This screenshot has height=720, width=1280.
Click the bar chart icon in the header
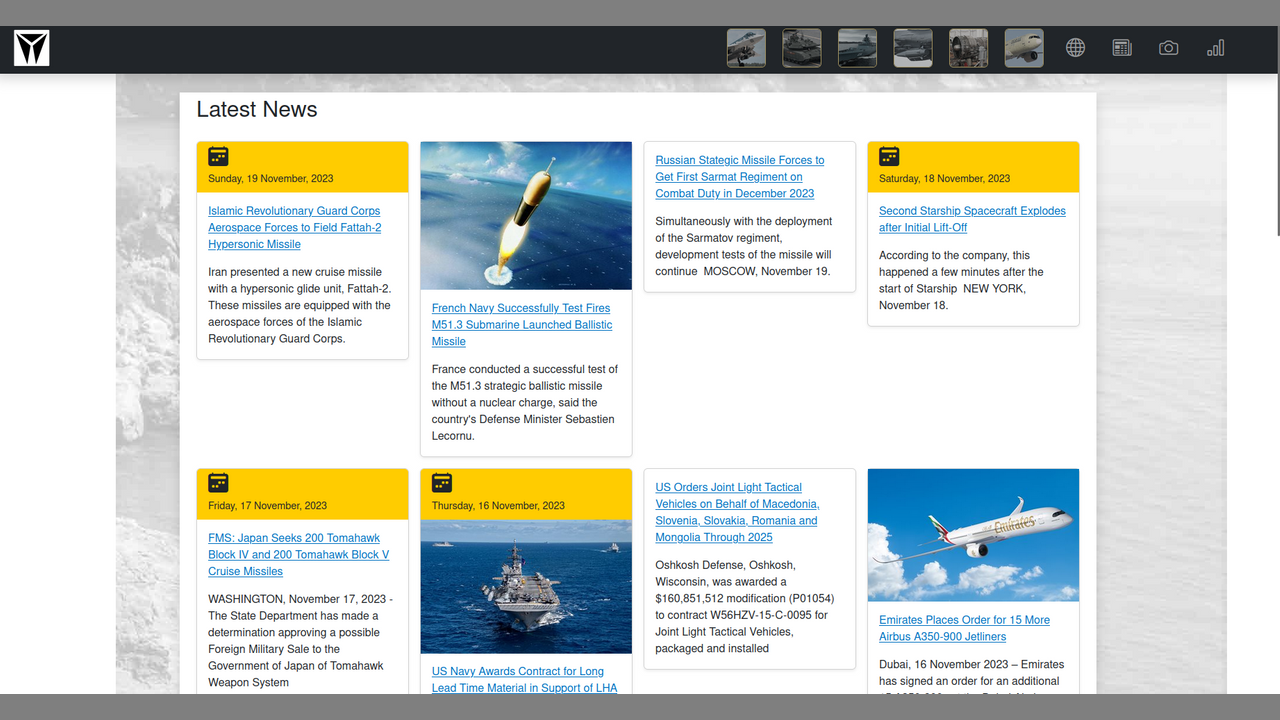(1215, 48)
